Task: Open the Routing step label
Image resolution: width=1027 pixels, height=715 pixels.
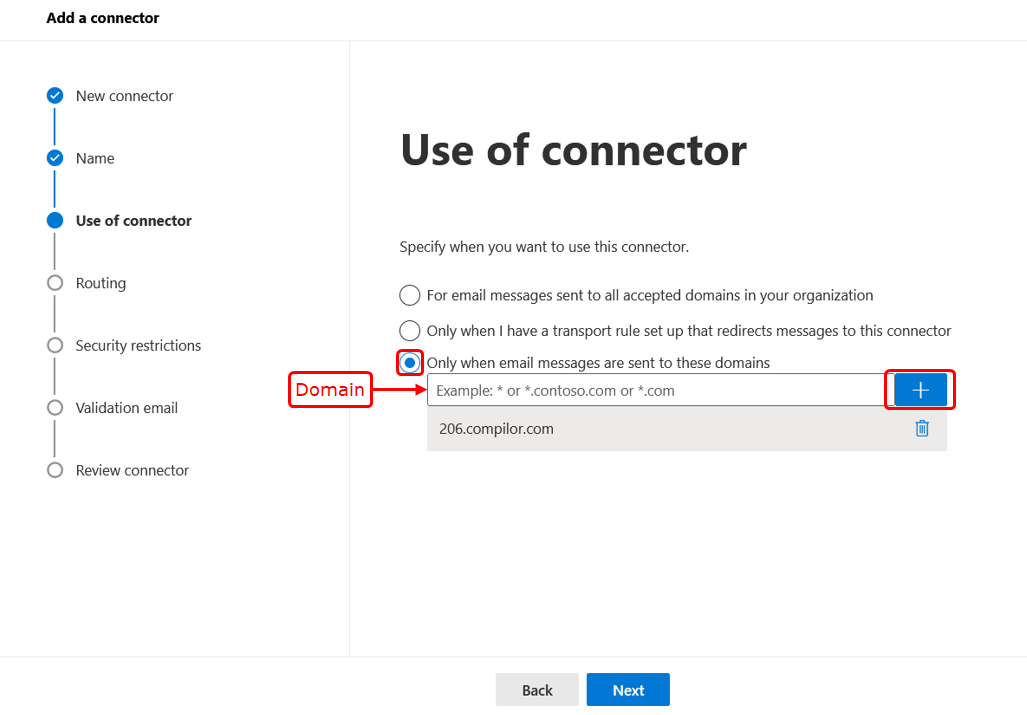Action: [x=101, y=283]
